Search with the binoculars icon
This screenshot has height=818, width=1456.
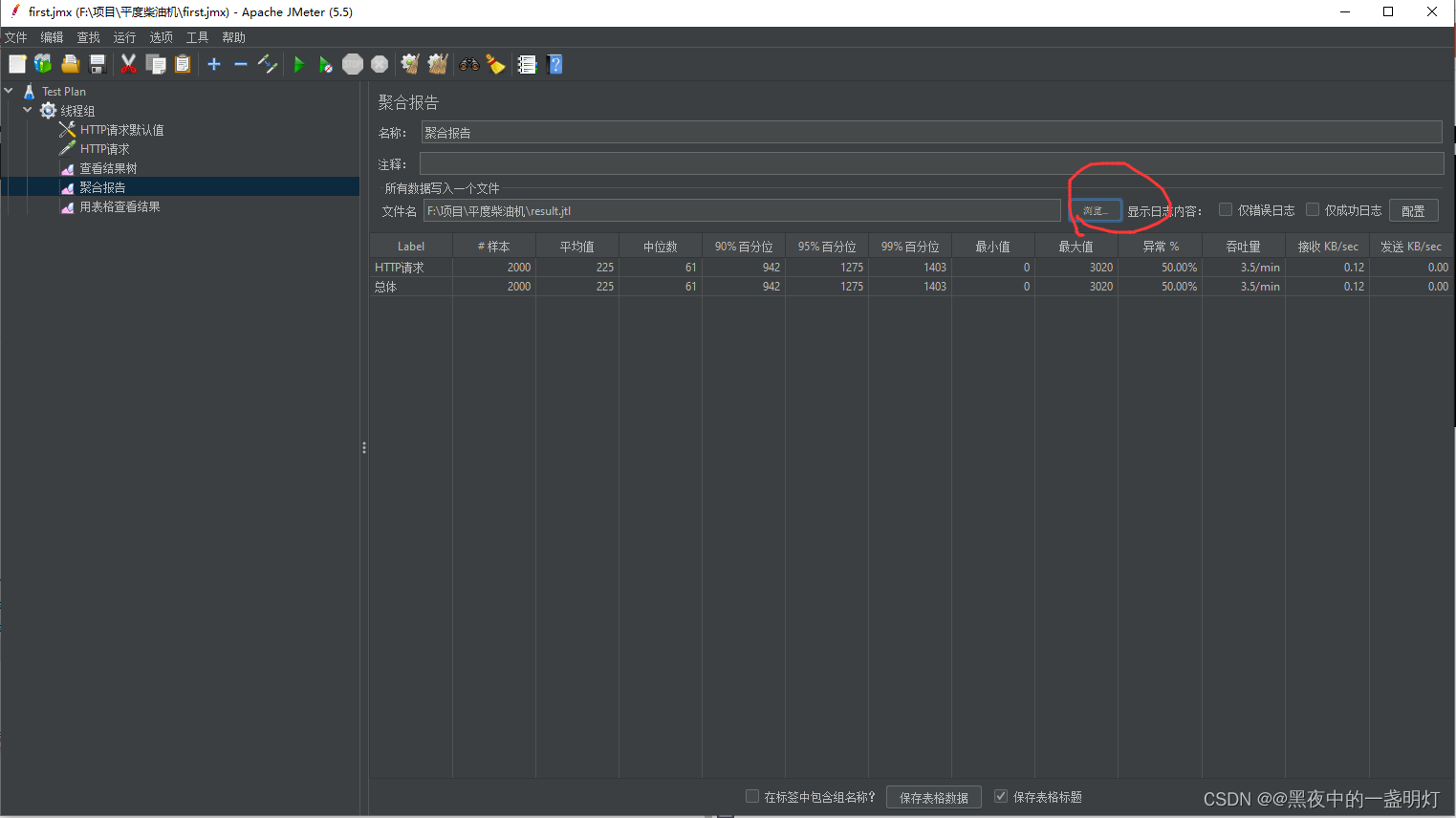pyautogui.click(x=469, y=64)
